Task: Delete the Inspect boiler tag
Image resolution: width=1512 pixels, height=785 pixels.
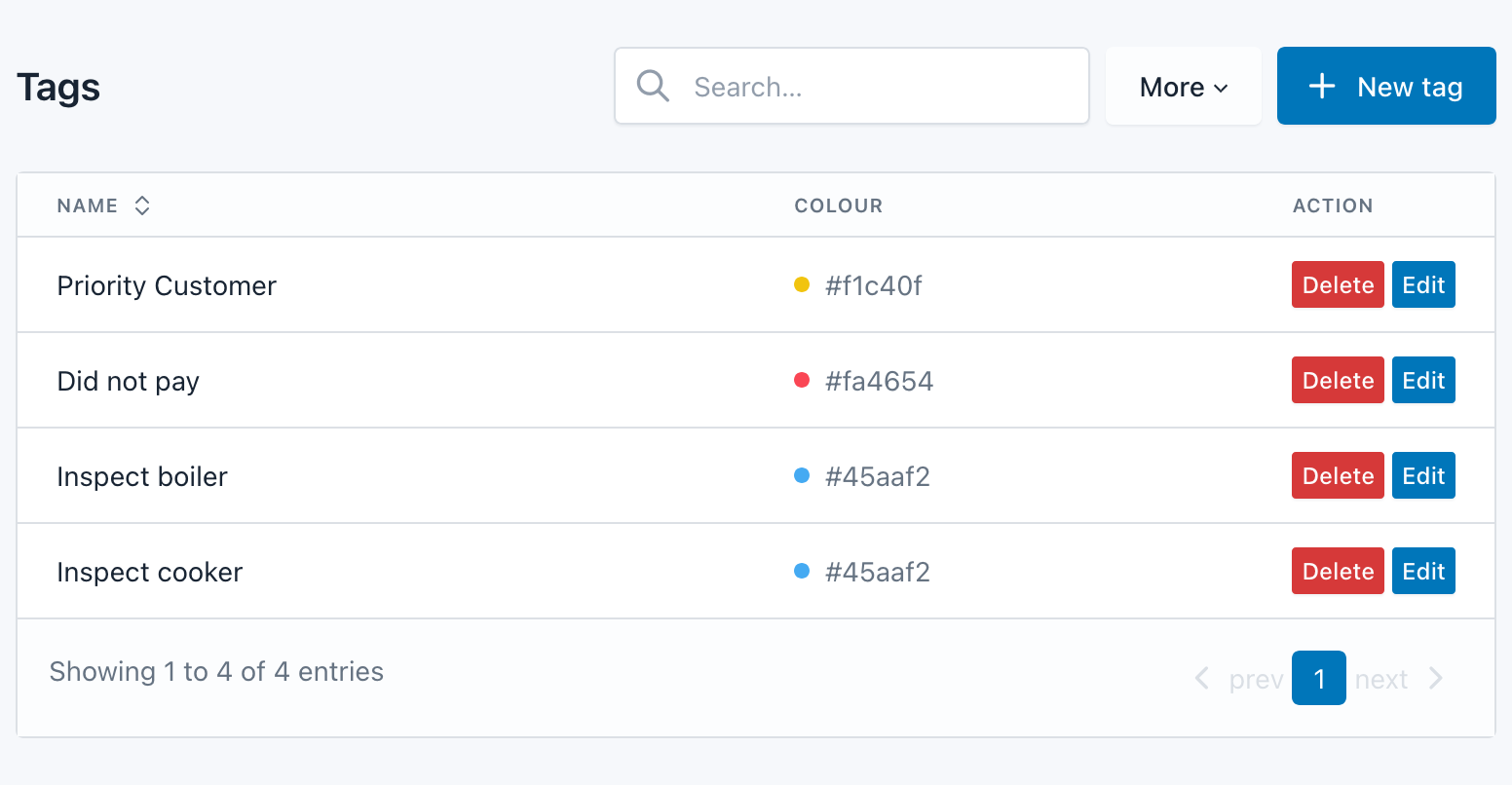Action: click(1338, 475)
